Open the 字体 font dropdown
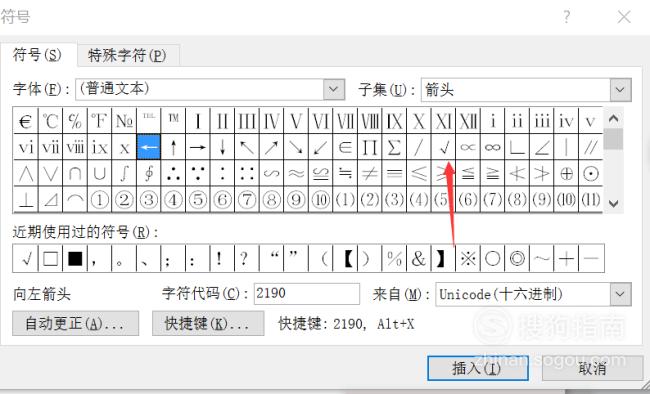The height and width of the screenshot is (394, 650). (334, 89)
